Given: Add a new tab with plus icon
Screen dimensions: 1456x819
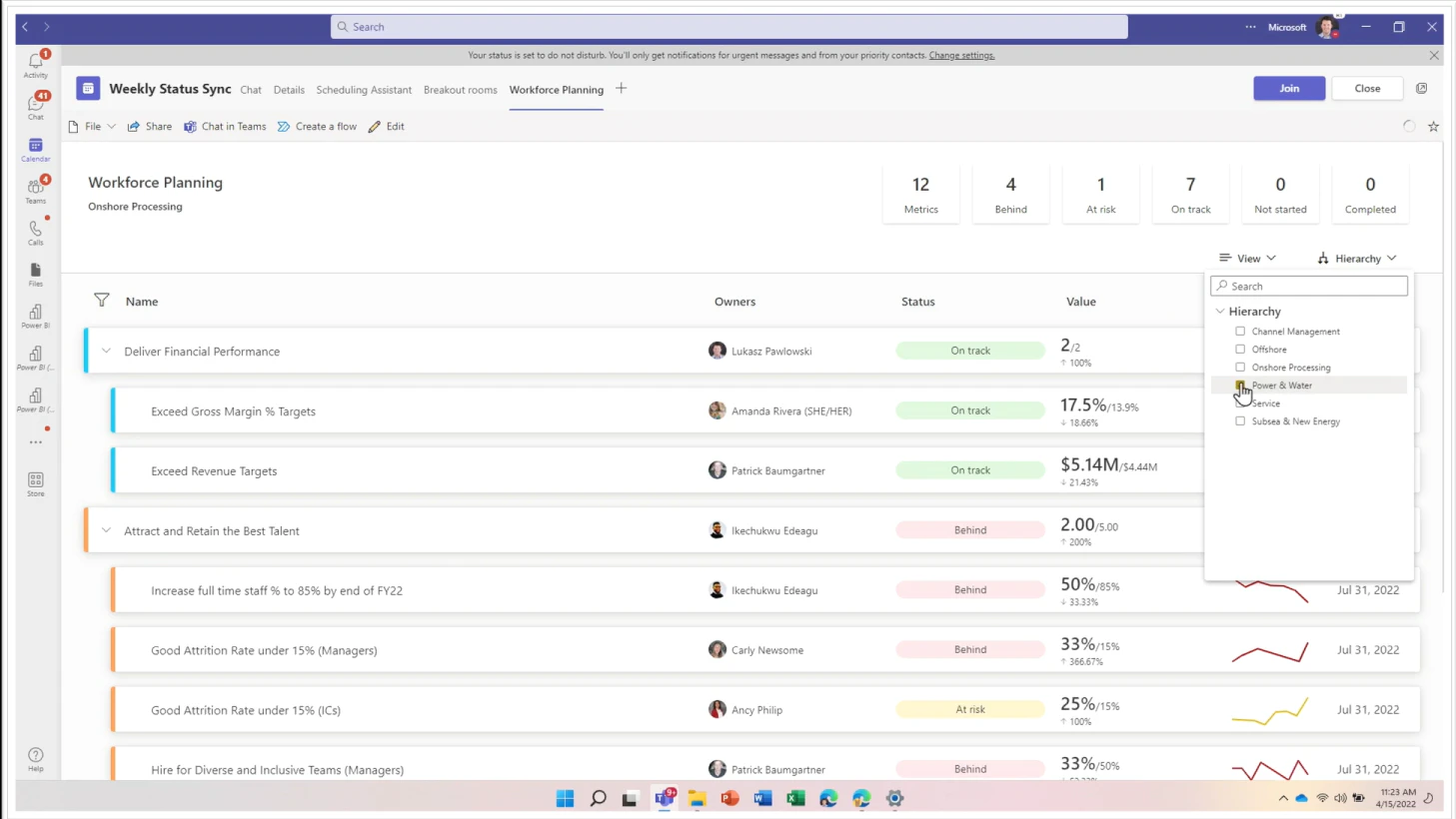Looking at the screenshot, I should [621, 89].
